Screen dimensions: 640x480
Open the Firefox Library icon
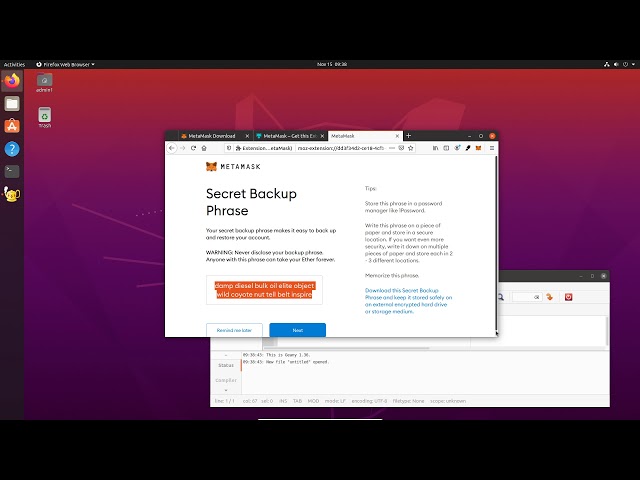[x=435, y=148]
